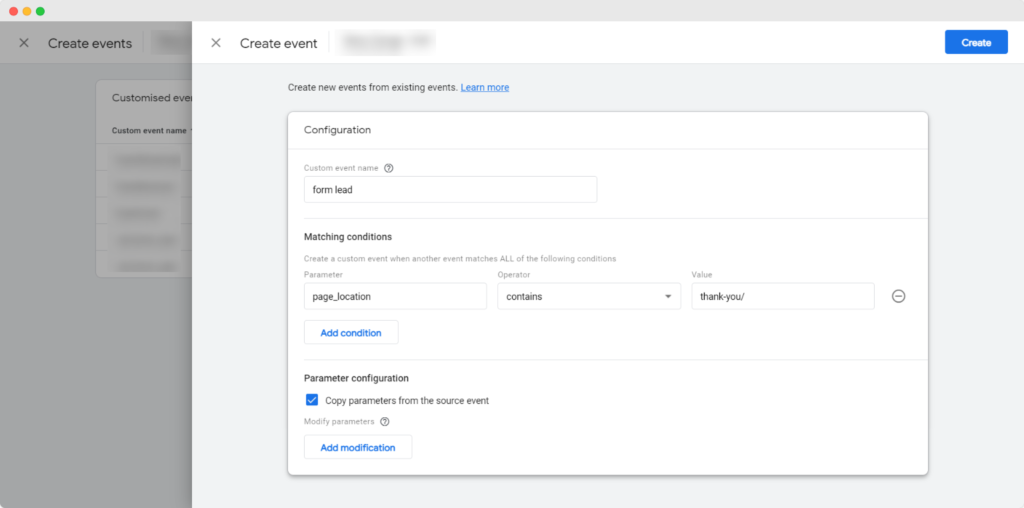
Task: Click the blue Create button
Action: tap(975, 42)
